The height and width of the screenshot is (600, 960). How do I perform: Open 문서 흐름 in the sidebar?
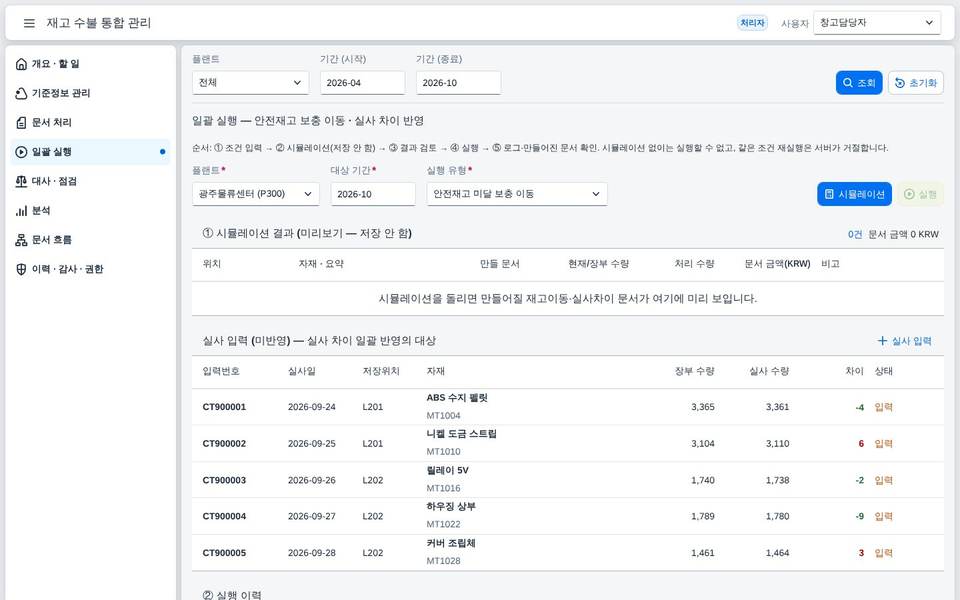point(91,240)
